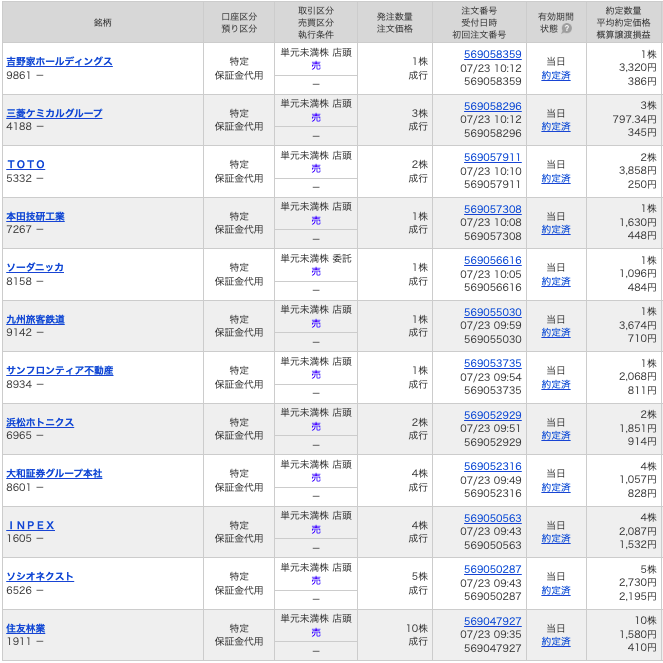Click 約定済 status in 九州旅客鉄道 row
The image size is (663, 663).
556,332
